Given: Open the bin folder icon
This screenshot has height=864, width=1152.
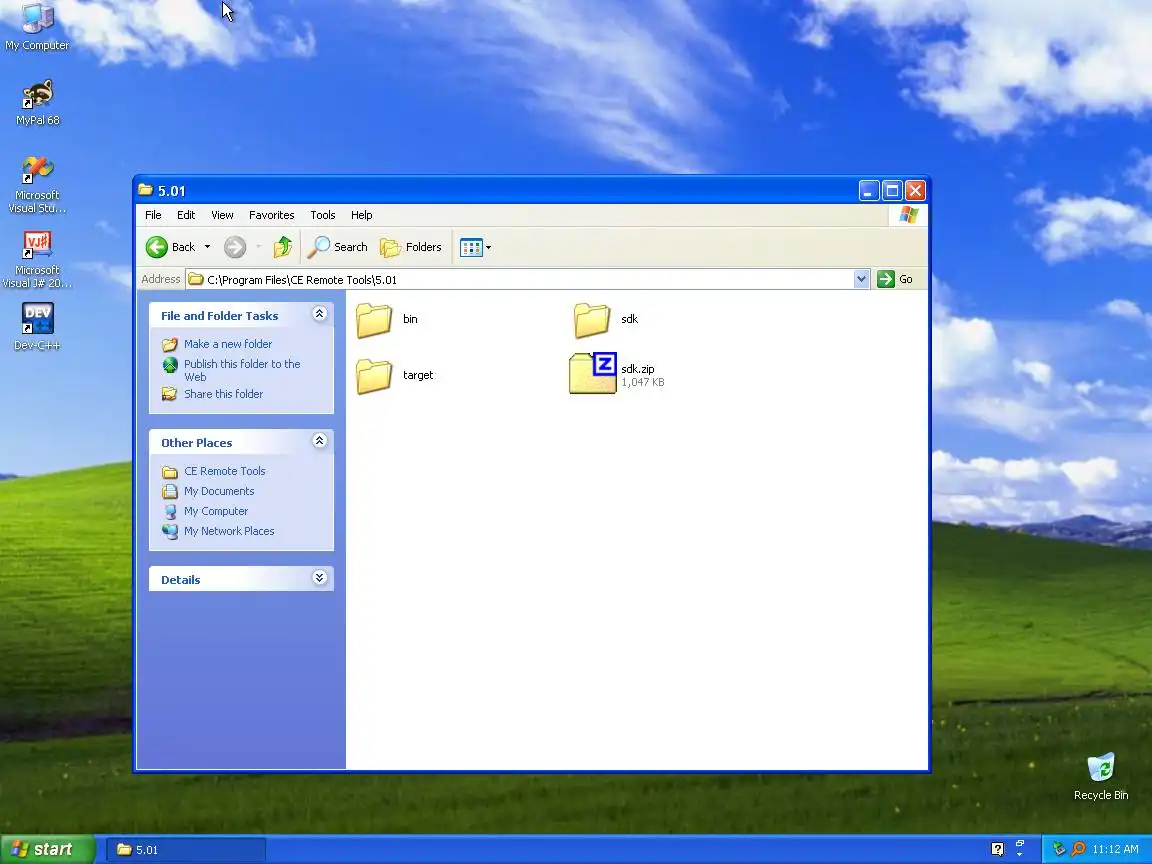Looking at the screenshot, I should [x=374, y=320].
